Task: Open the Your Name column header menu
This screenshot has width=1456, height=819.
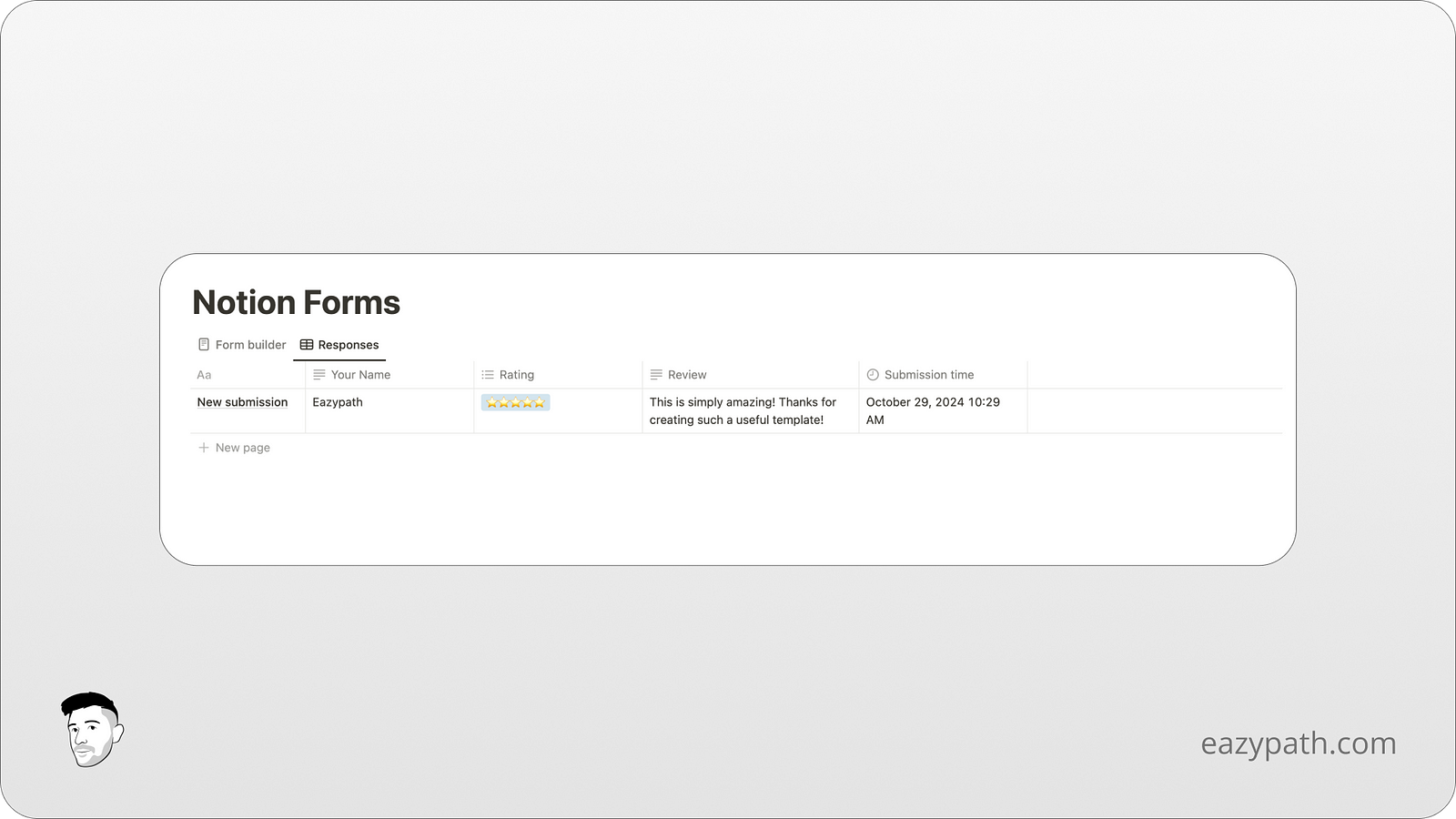Action: coord(361,374)
